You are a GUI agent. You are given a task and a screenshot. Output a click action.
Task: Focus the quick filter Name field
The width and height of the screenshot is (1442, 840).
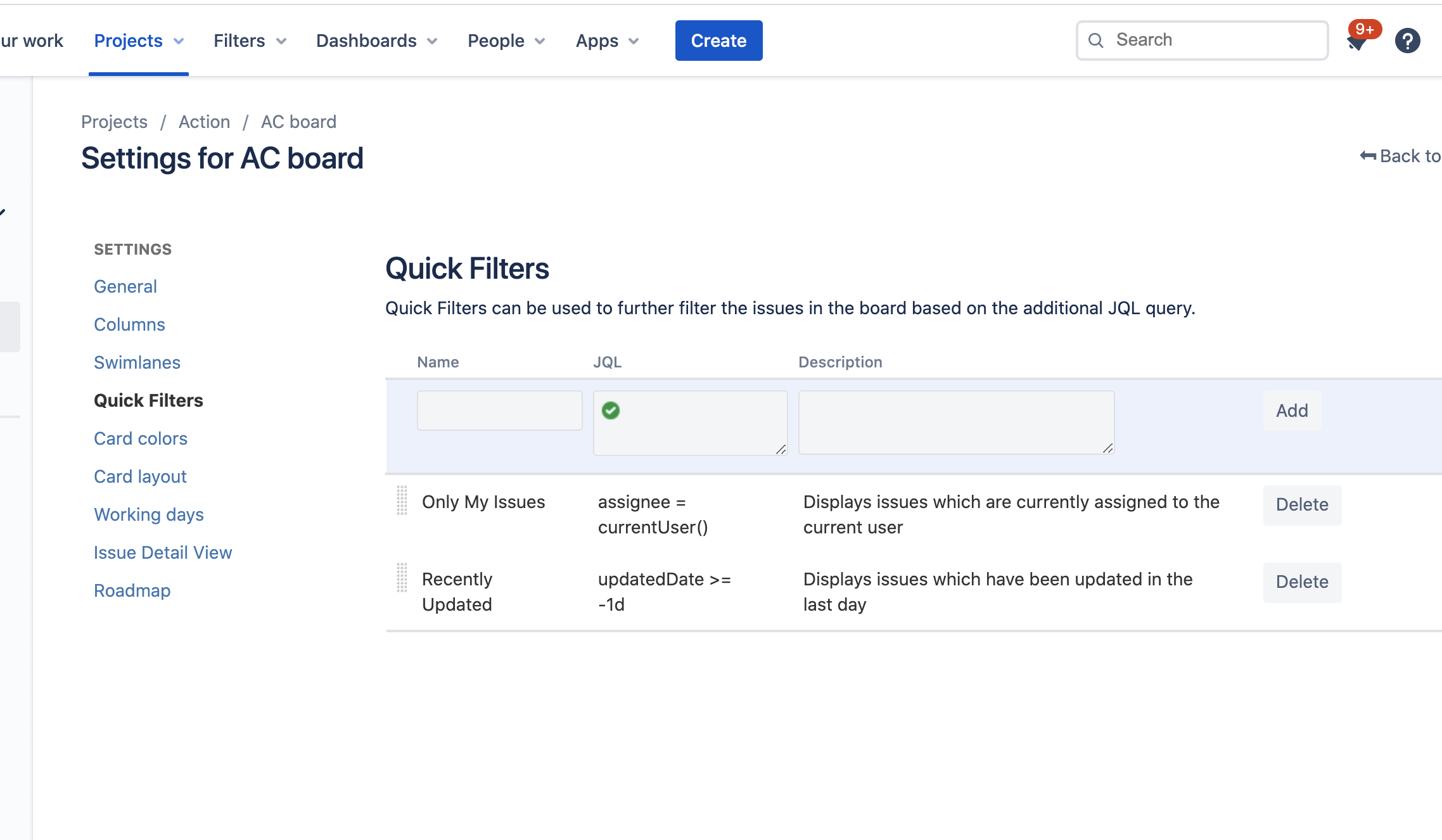[x=499, y=410]
